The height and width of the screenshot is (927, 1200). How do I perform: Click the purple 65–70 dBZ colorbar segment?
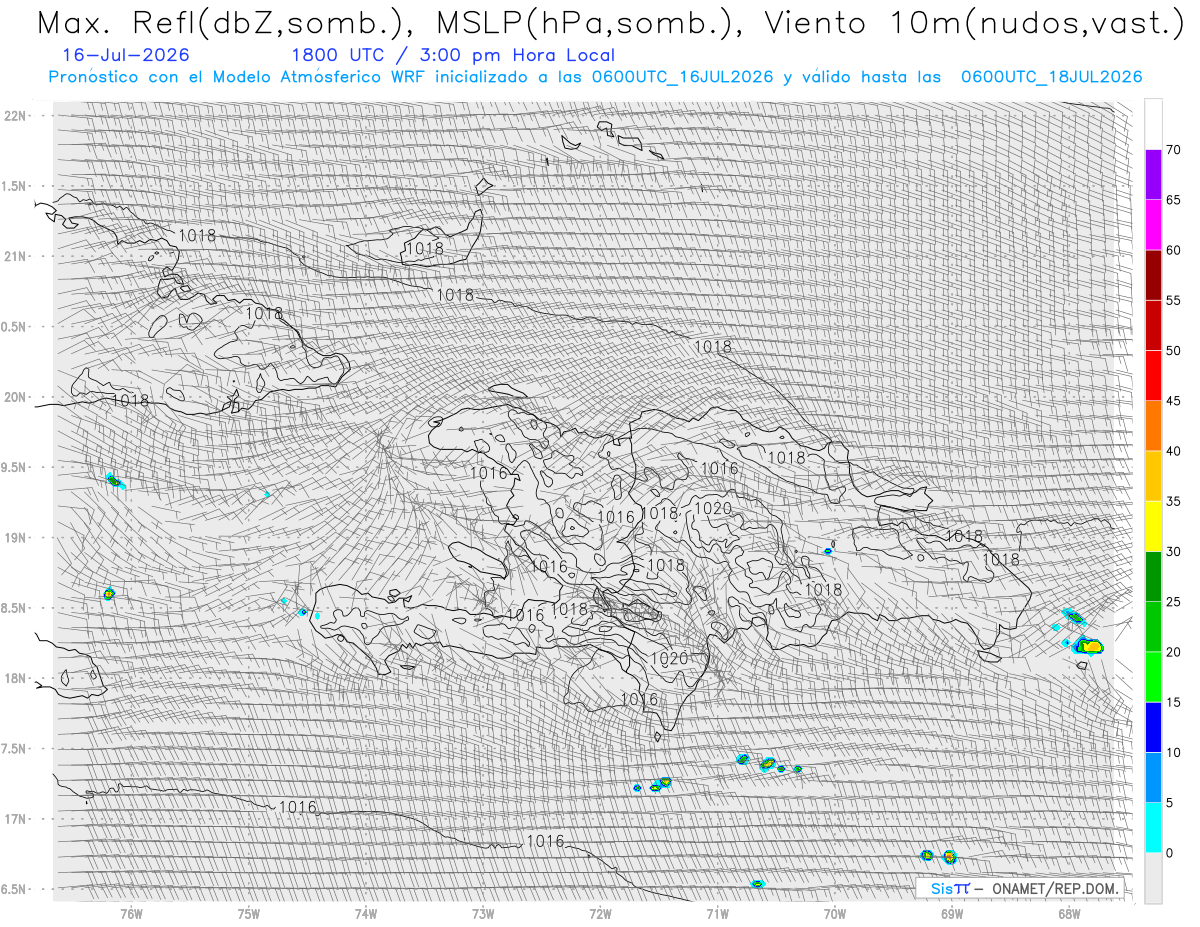(1153, 175)
